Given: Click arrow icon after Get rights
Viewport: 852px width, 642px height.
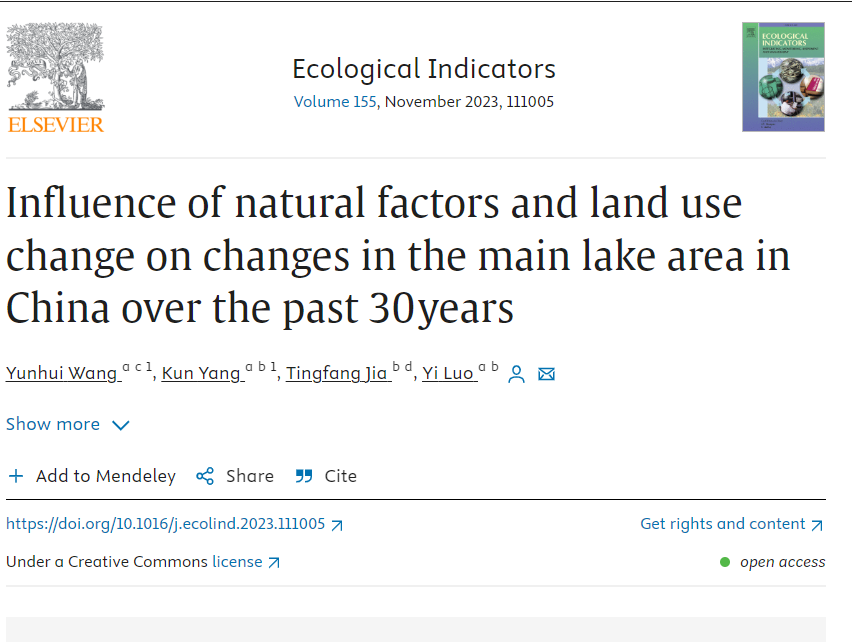Looking at the screenshot, I should pos(817,525).
